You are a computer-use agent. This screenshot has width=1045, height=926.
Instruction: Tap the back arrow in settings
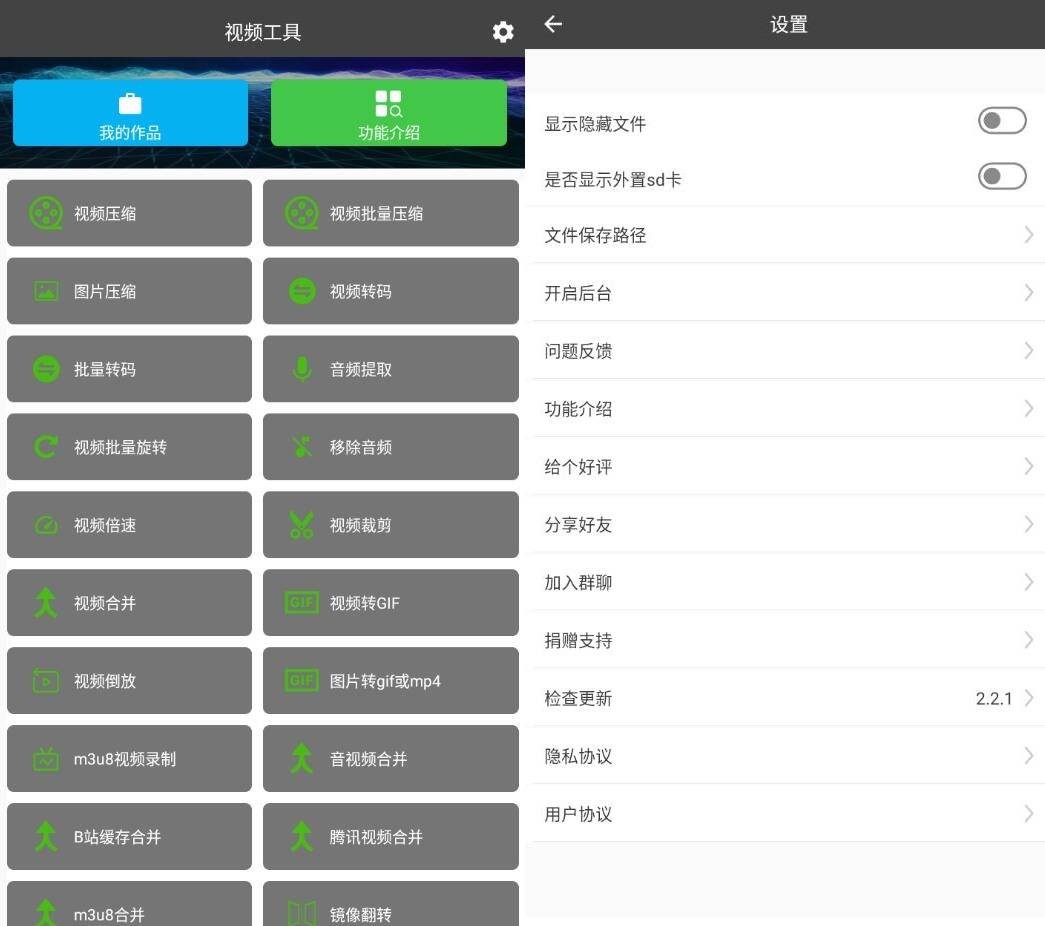553,25
